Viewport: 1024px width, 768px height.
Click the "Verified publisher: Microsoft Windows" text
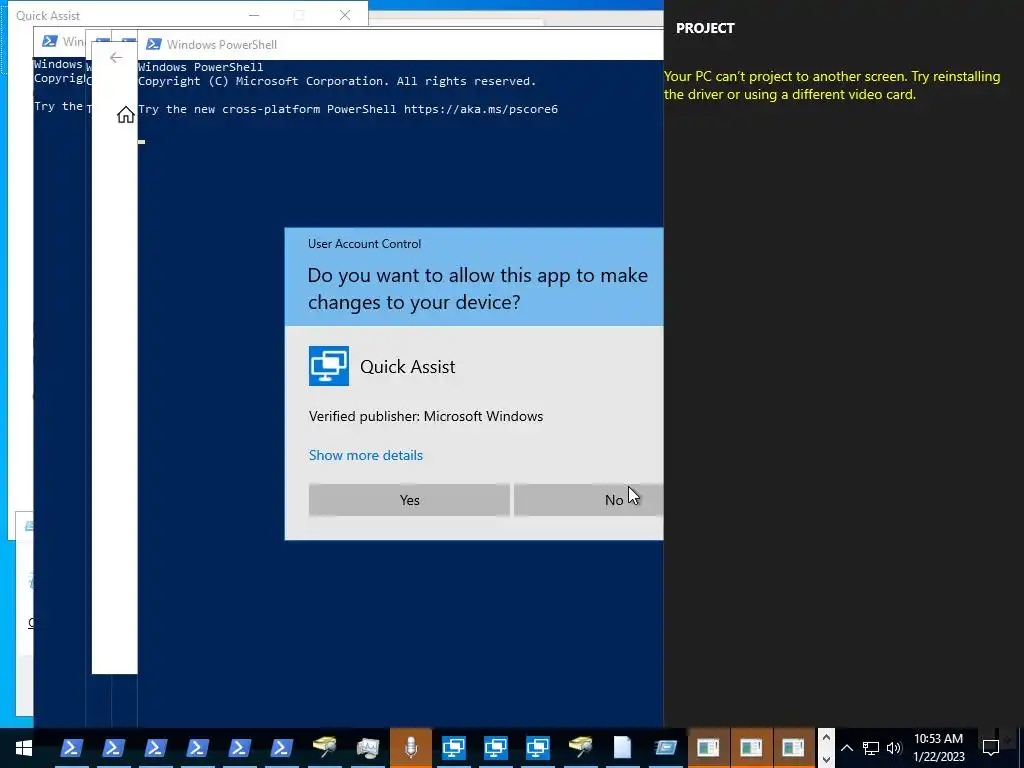coord(426,416)
